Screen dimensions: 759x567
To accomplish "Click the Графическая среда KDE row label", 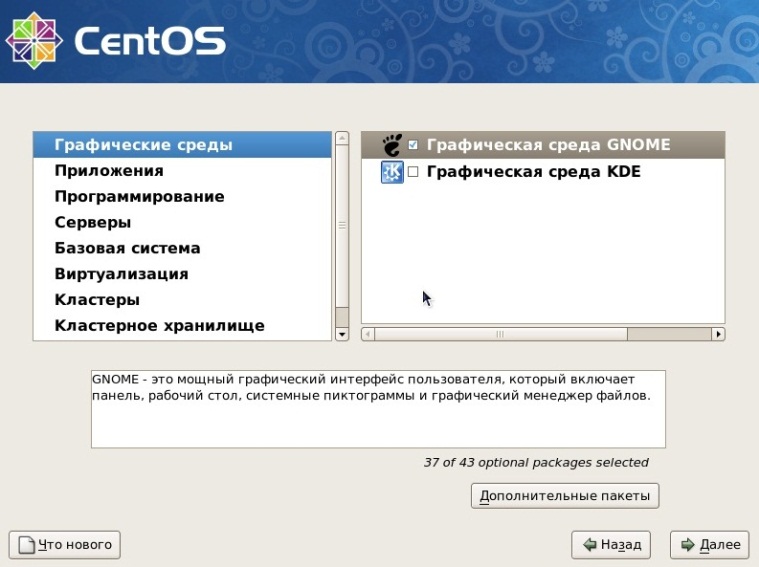I will coord(533,172).
